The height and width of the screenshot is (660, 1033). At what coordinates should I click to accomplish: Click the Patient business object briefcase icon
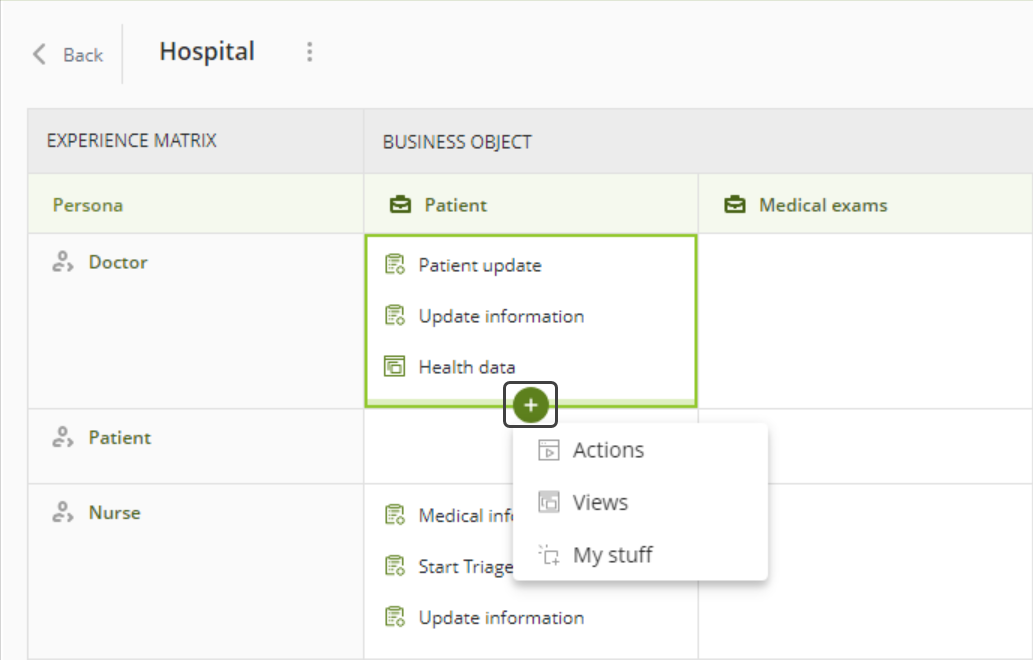[x=400, y=205]
